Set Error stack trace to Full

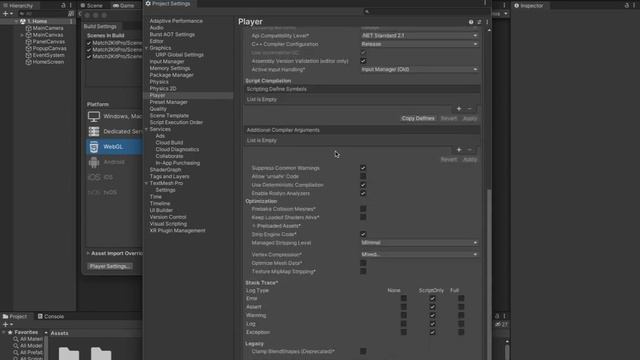tap(461, 298)
